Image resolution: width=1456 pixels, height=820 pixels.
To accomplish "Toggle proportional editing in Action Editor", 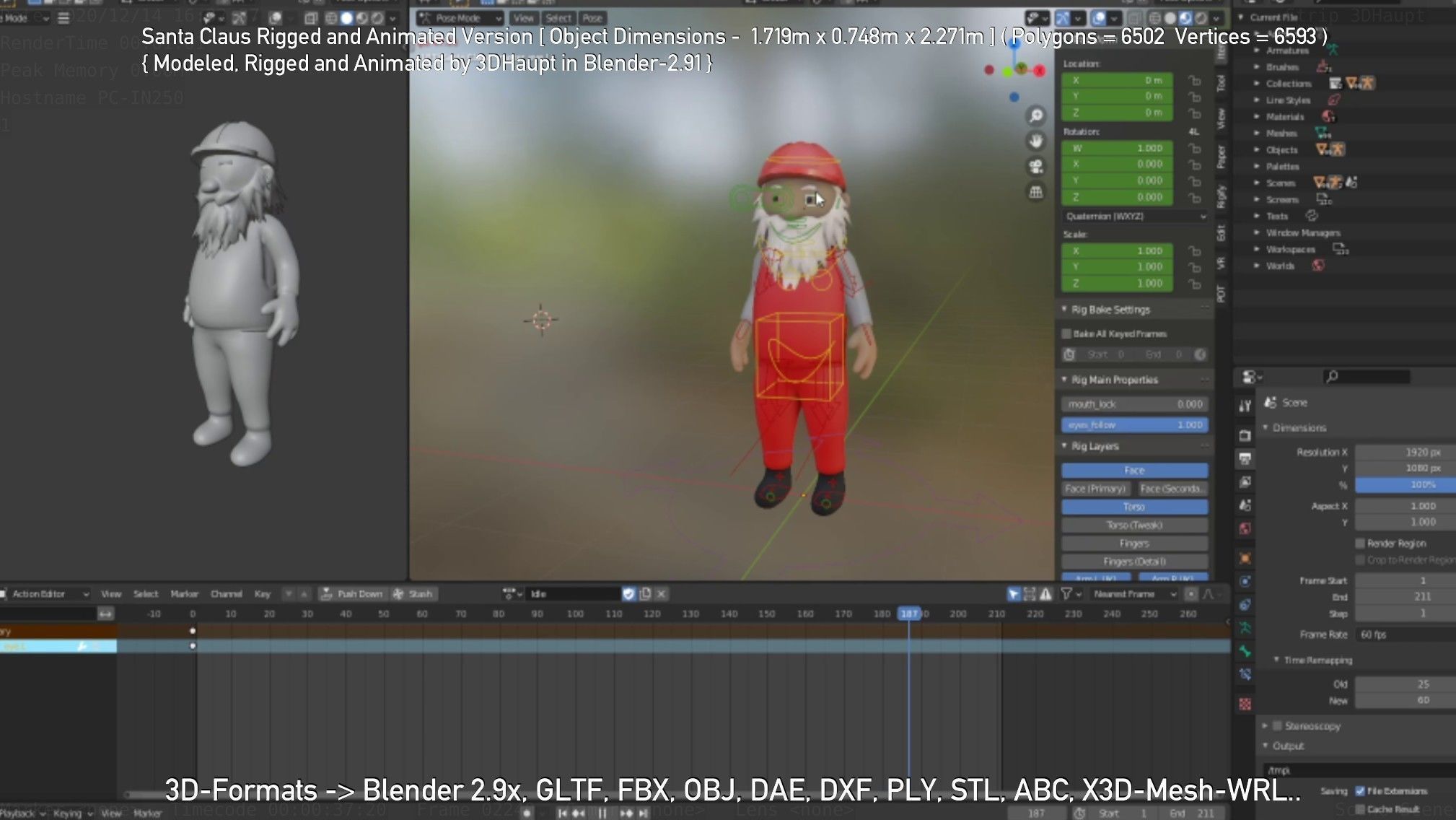I will tap(1191, 593).
